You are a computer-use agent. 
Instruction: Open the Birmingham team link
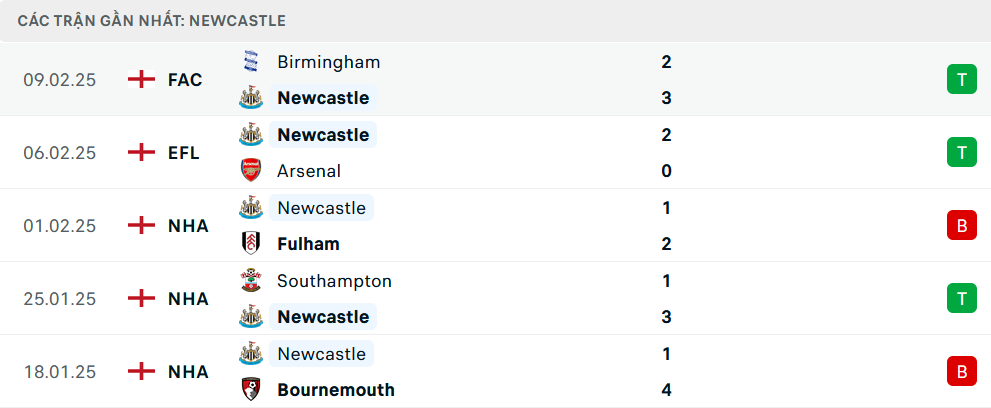click(x=328, y=62)
